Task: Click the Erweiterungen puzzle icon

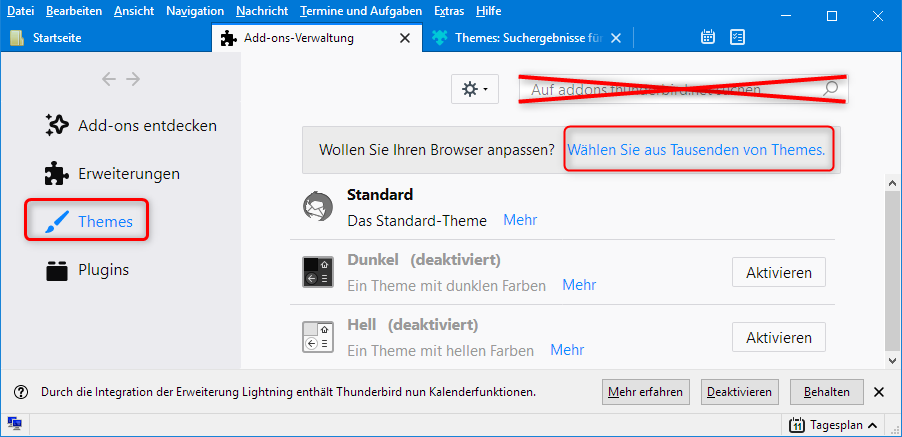Action: click(56, 174)
